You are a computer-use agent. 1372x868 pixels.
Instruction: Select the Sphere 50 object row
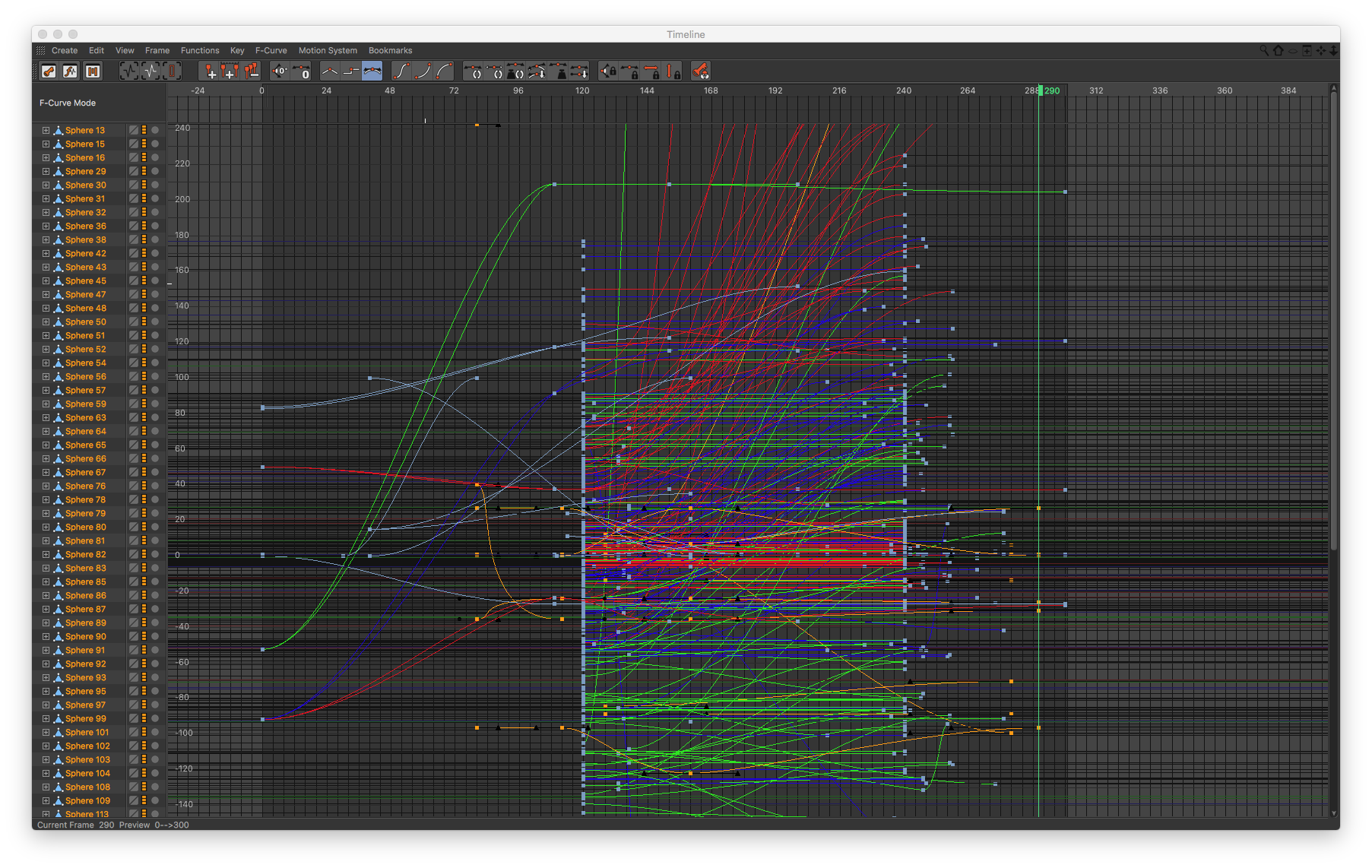tap(85, 322)
